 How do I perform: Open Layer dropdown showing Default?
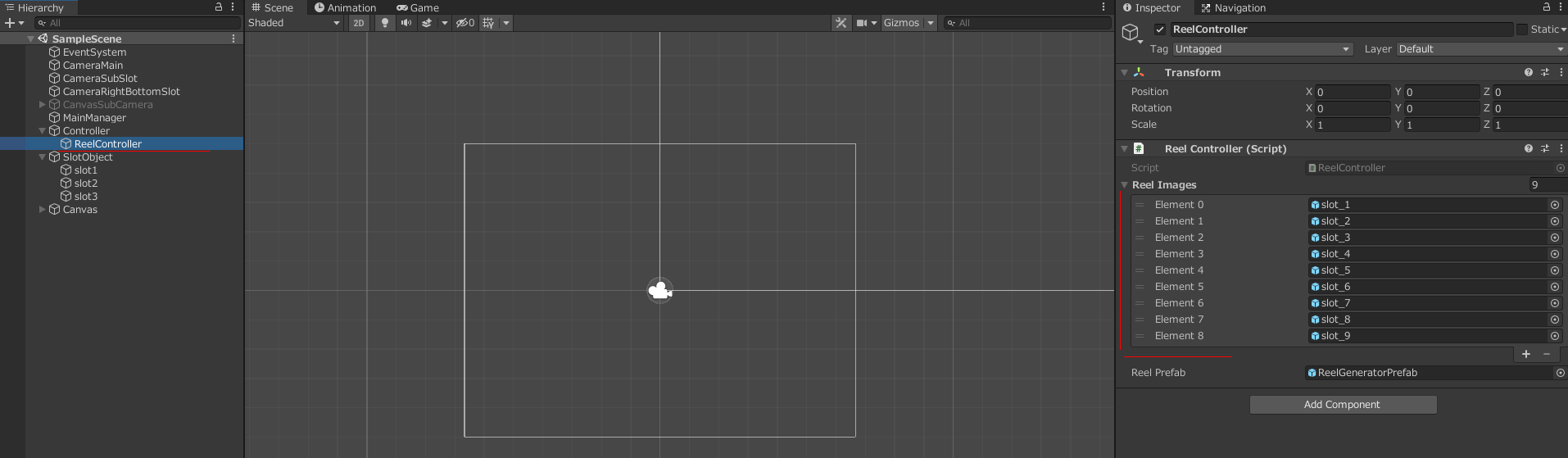tap(1482, 49)
